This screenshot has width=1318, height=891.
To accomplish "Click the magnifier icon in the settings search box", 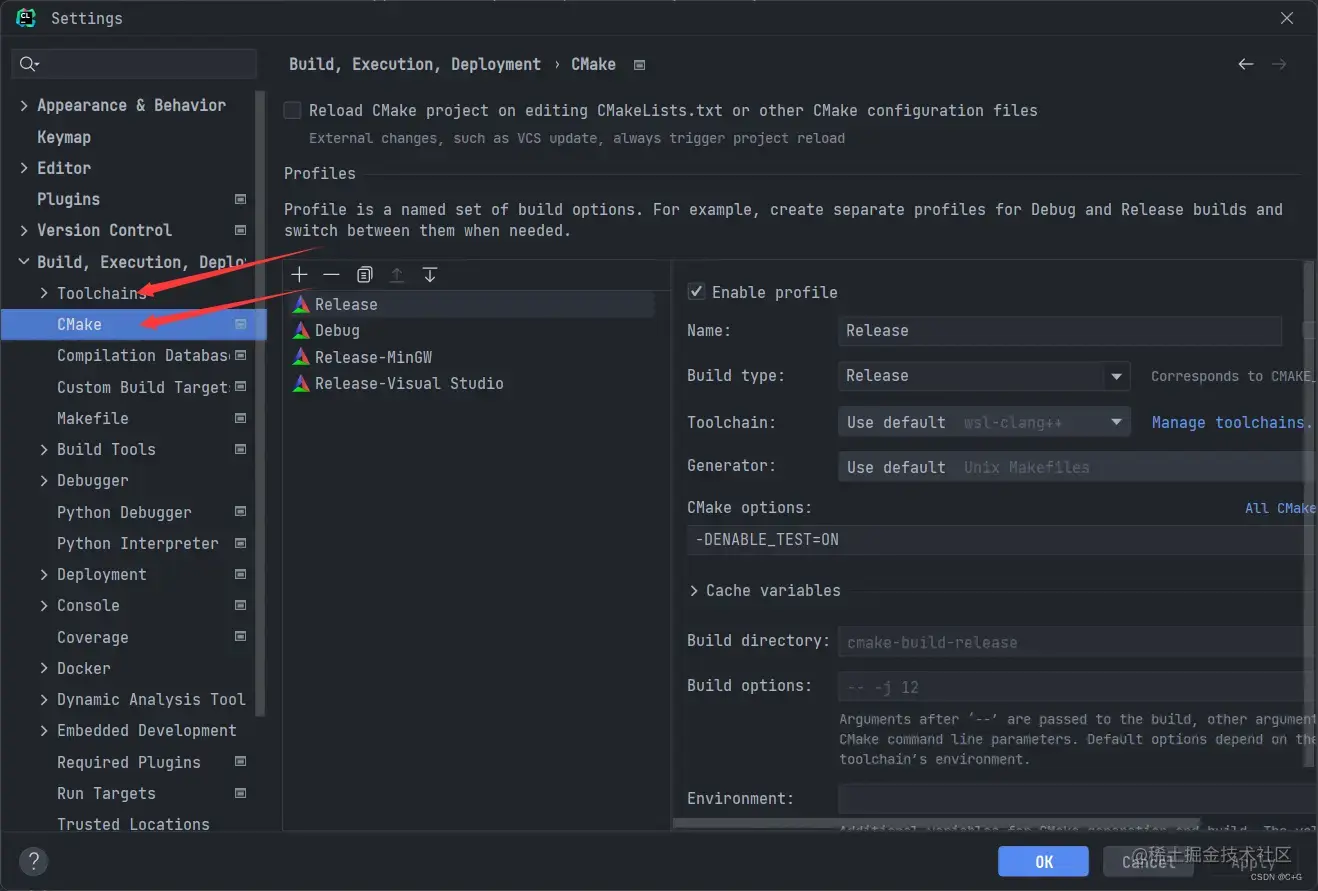I will point(29,64).
